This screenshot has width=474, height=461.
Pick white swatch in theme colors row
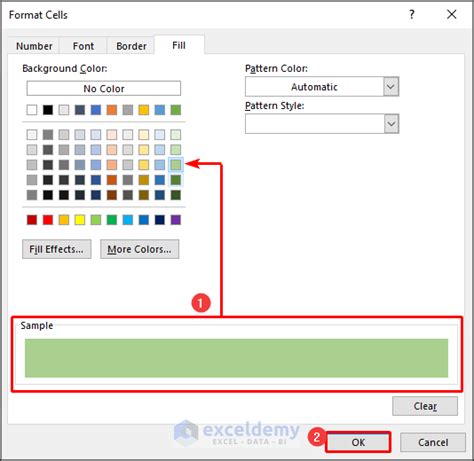(x=32, y=110)
